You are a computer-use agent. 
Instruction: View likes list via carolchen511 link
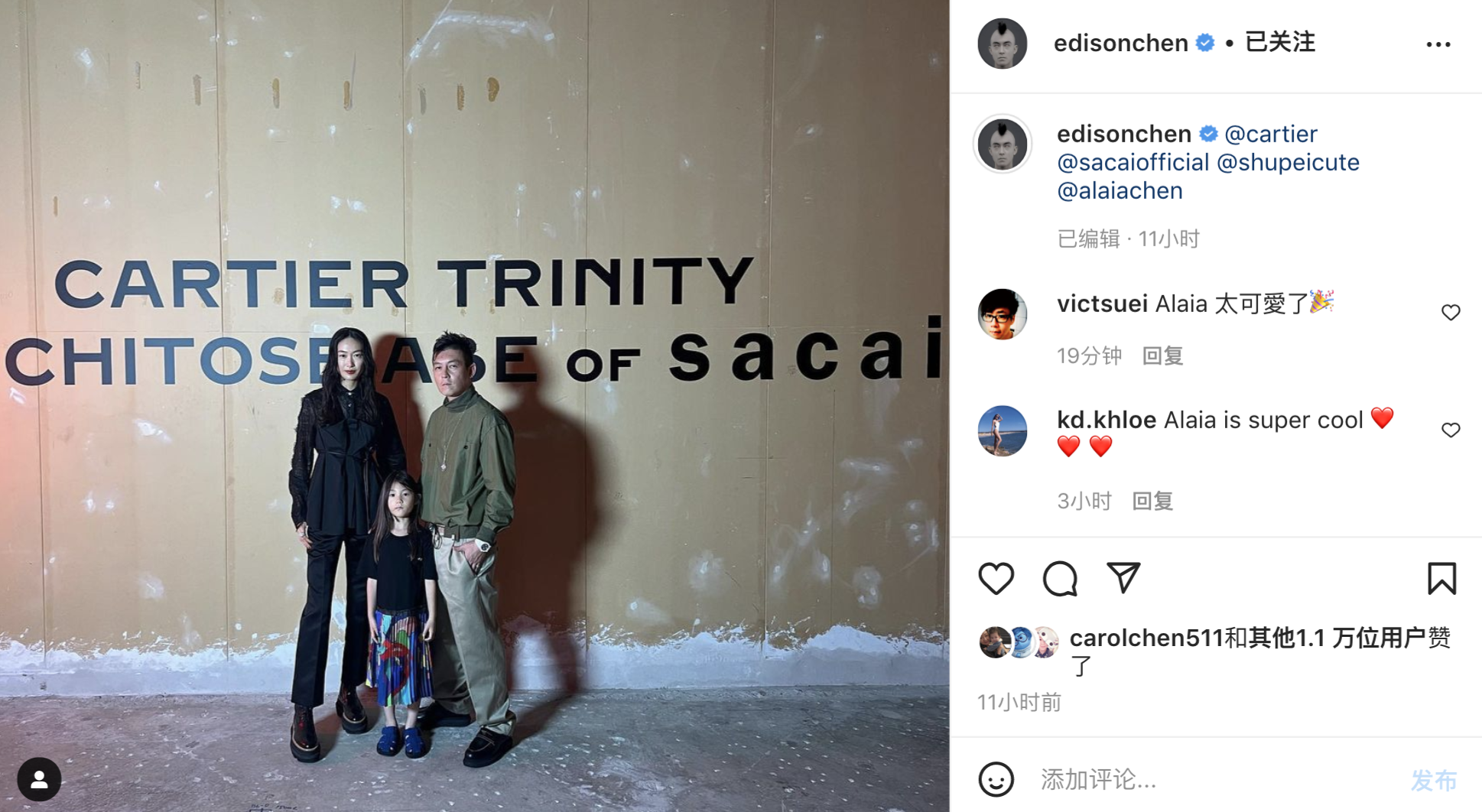[x=1146, y=638]
